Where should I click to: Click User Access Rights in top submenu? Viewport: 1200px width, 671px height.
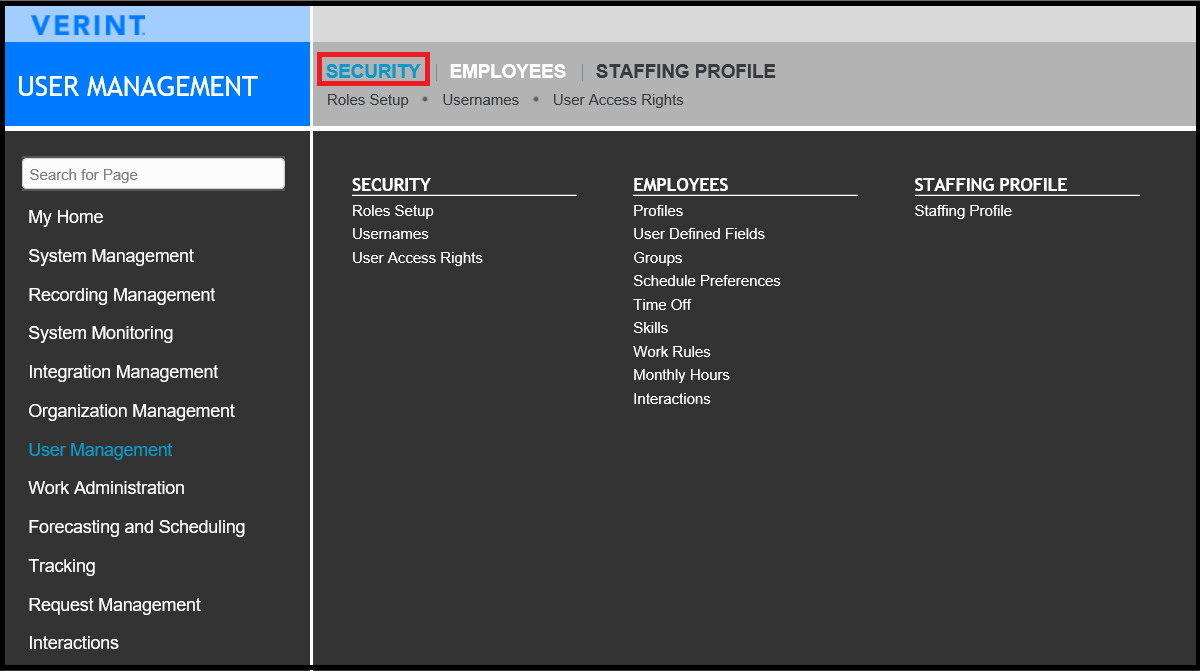tap(618, 100)
